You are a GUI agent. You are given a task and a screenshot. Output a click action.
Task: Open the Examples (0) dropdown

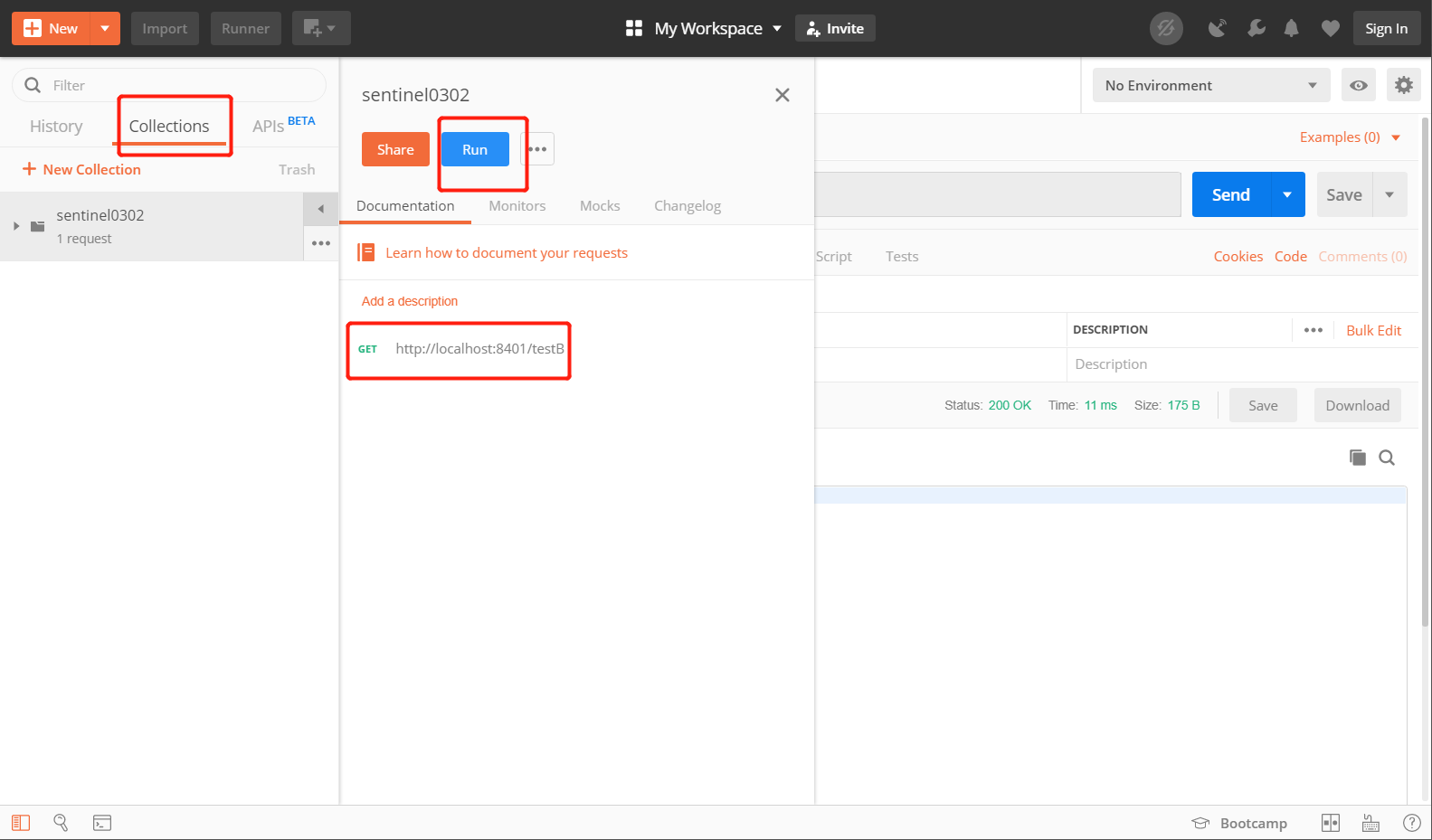[1350, 137]
